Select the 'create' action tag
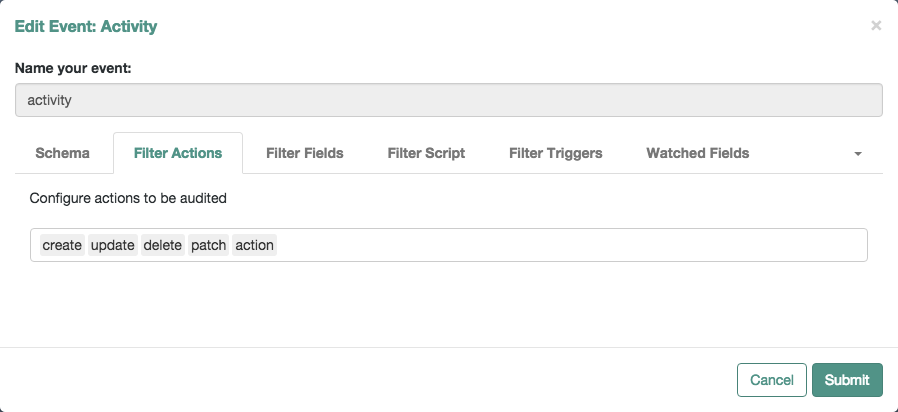 (x=62, y=245)
